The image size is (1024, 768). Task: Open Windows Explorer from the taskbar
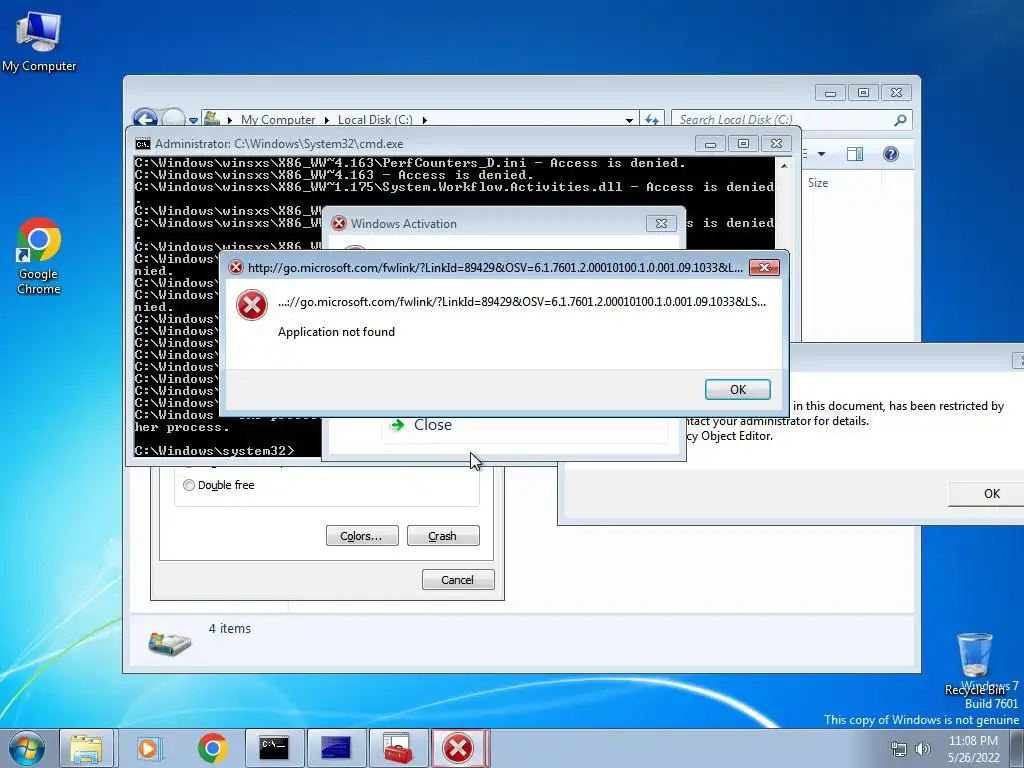tap(86, 748)
